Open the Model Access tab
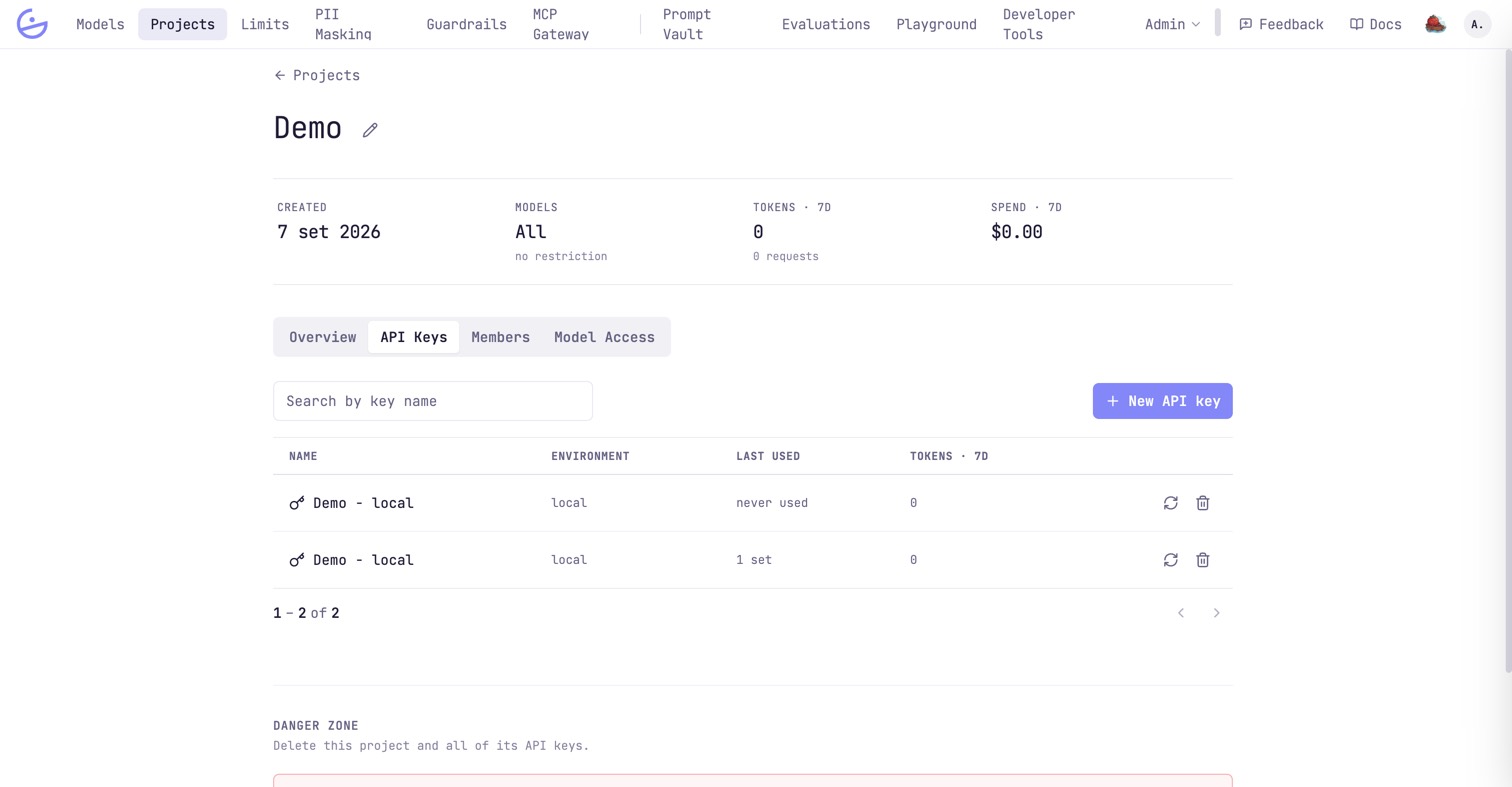The image size is (1512, 787). [x=604, y=337]
